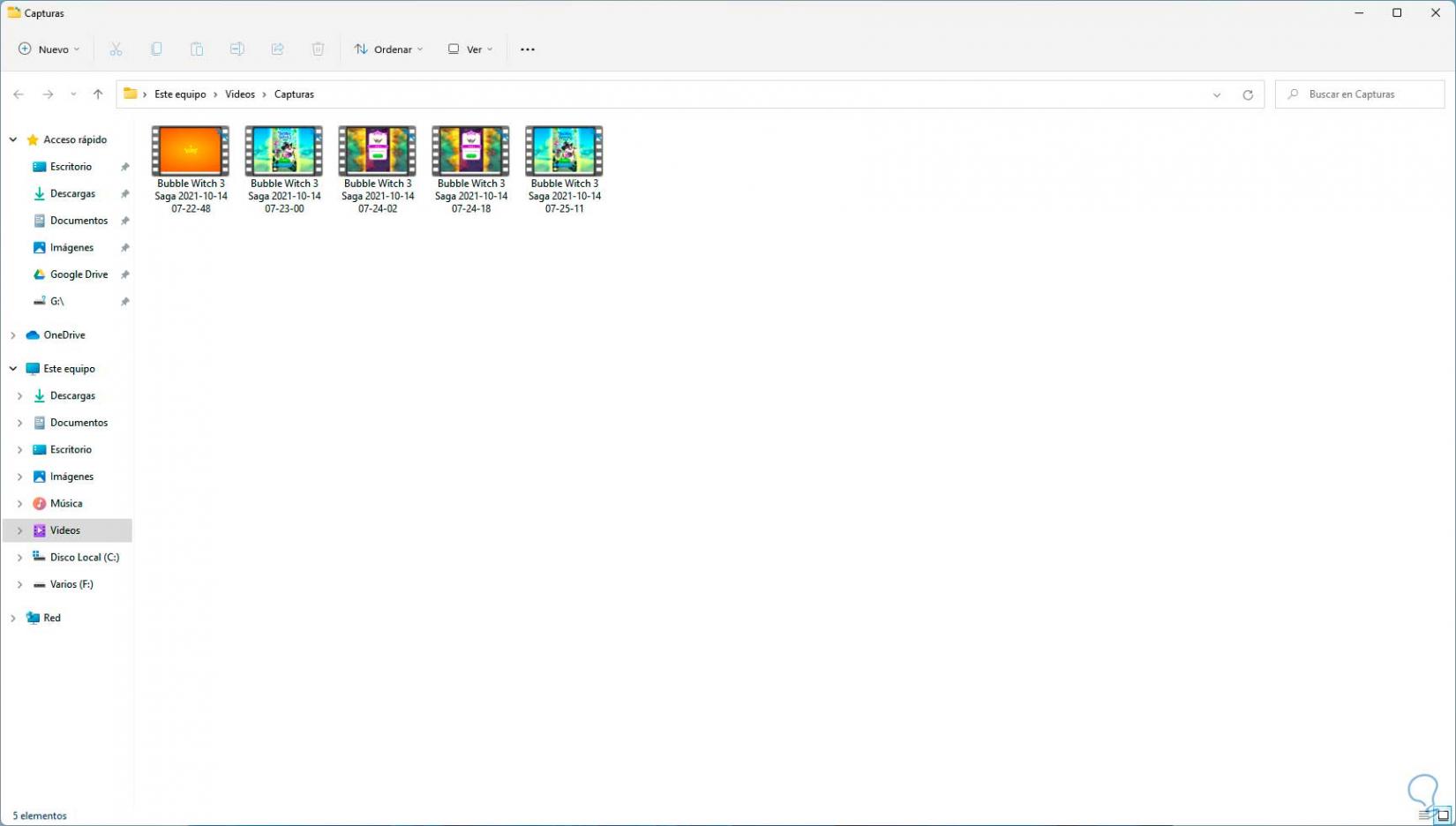The height and width of the screenshot is (826, 1456).
Task: Select Escritorio in quick access
Action: [71, 167]
